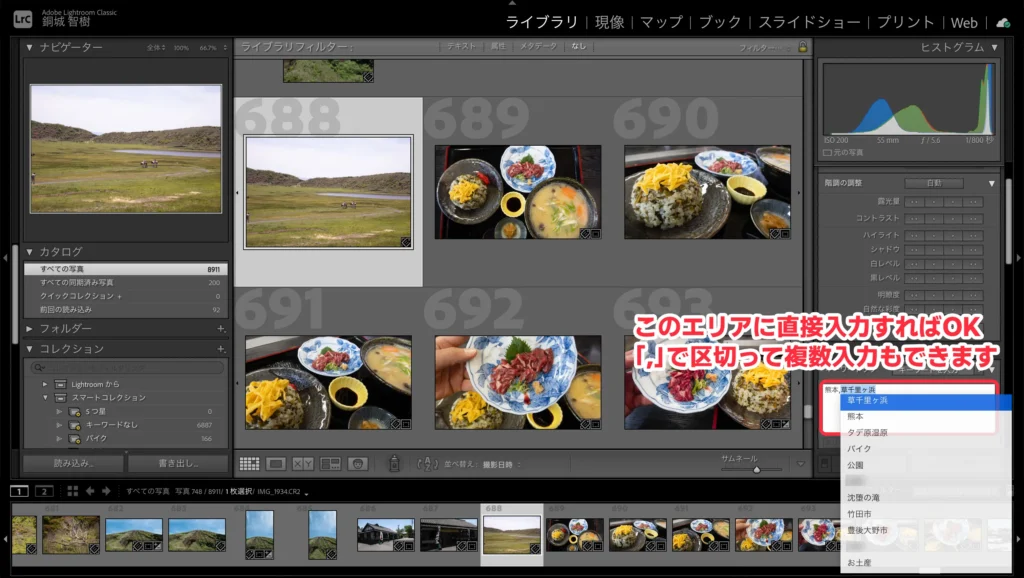Switch to the 現像 module
This screenshot has width=1024, height=578.
[x=609, y=22]
